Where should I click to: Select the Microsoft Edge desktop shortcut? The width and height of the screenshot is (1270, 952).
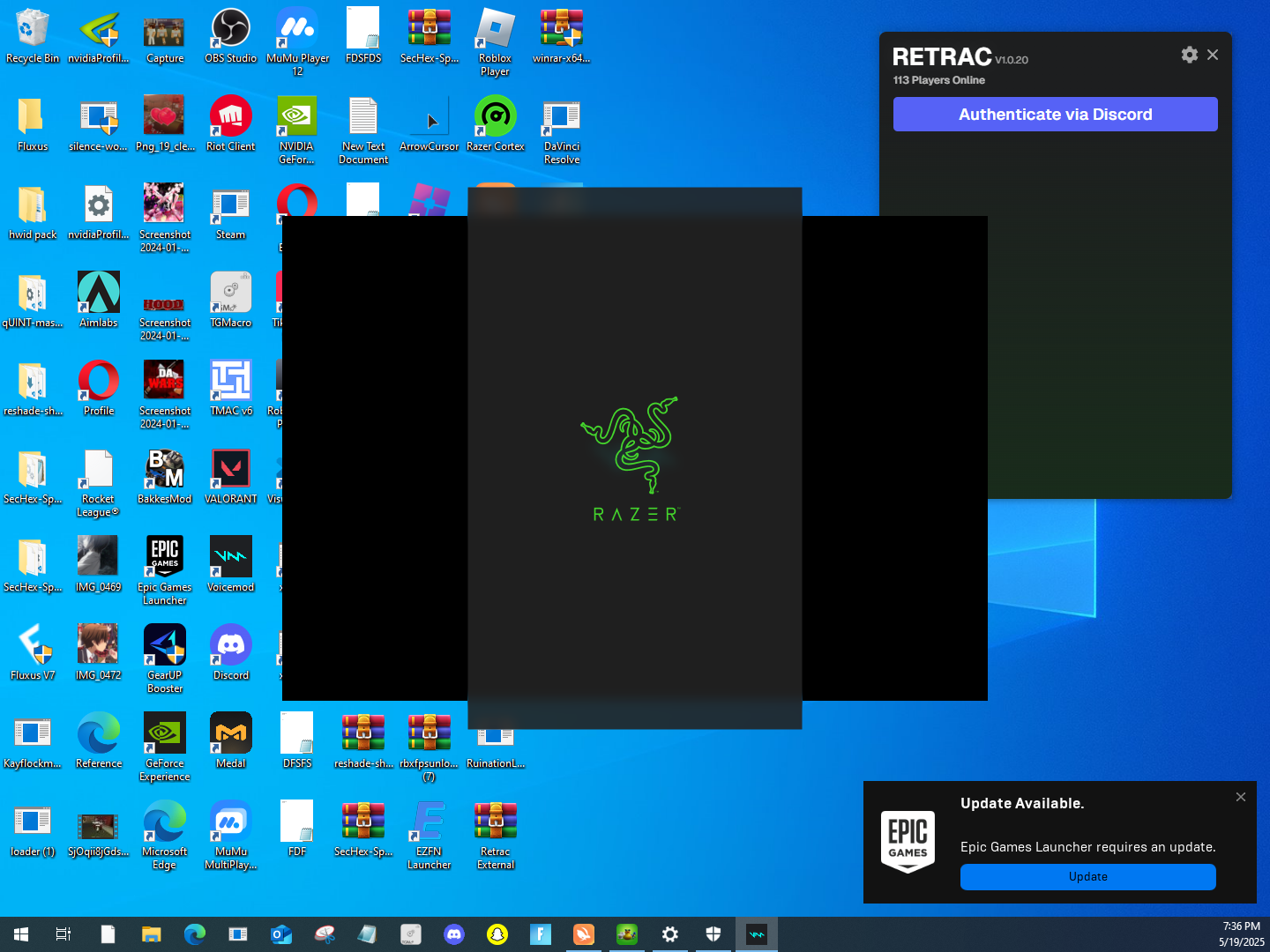[165, 836]
